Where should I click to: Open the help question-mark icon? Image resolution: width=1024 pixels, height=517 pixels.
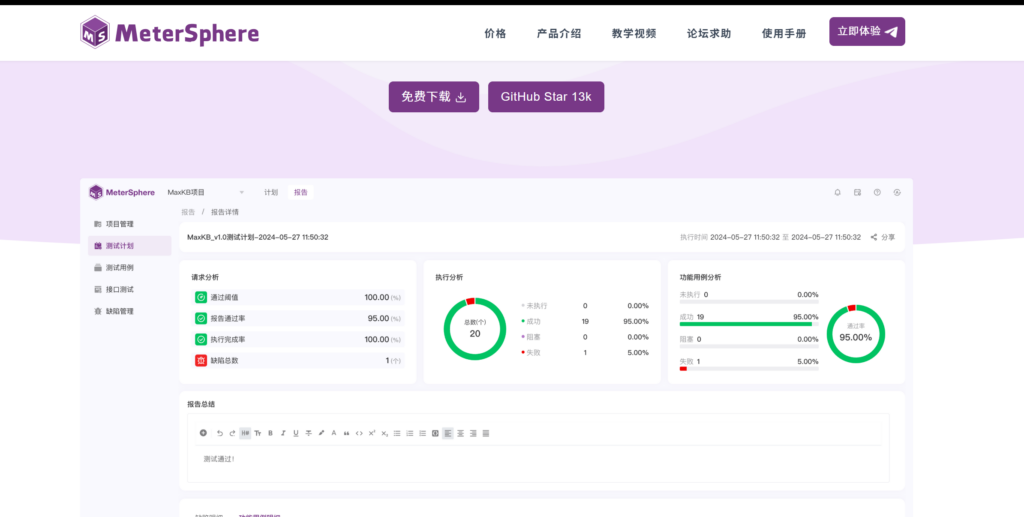pyautogui.click(x=877, y=193)
